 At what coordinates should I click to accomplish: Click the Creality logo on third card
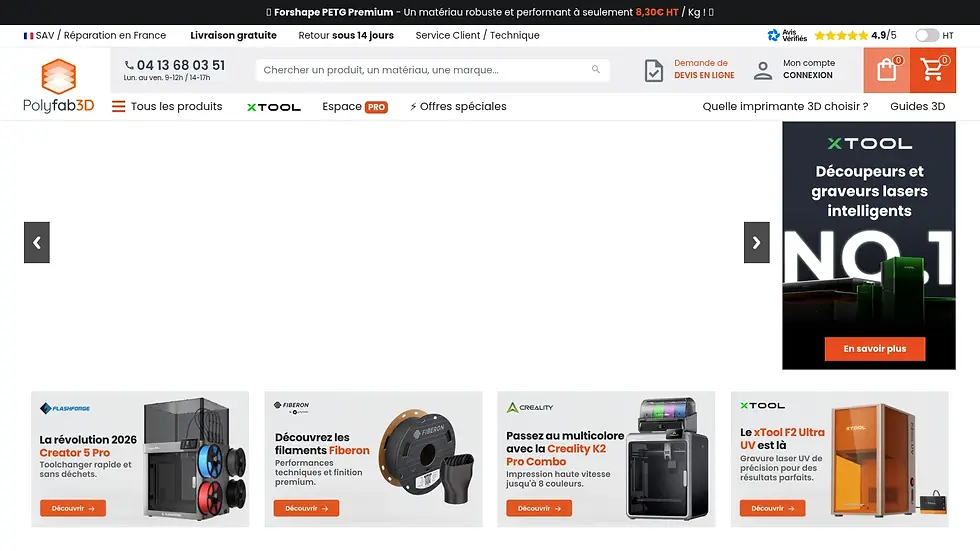pos(530,407)
